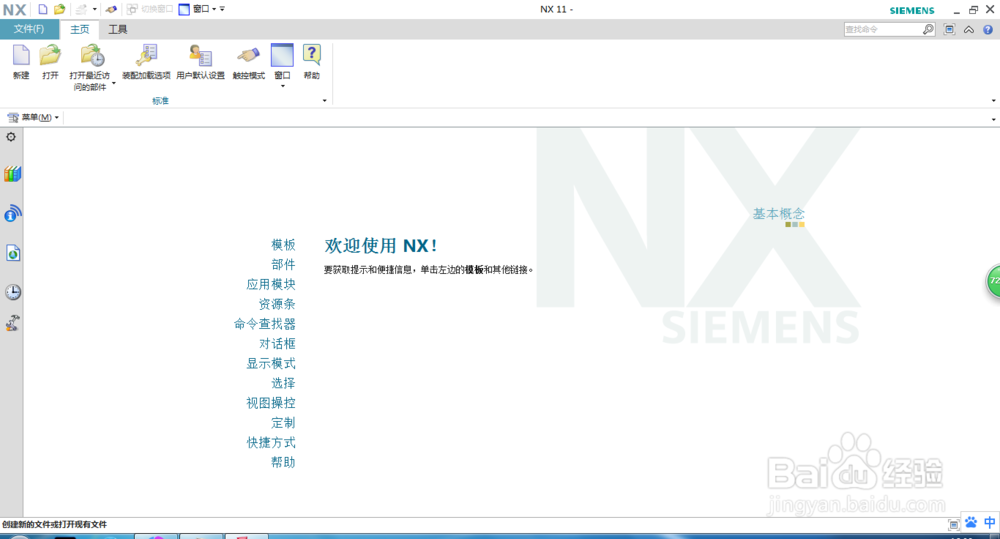Expand the 标准 group options arrow
This screenshot has width=1000, height=539.
point(325,101)
